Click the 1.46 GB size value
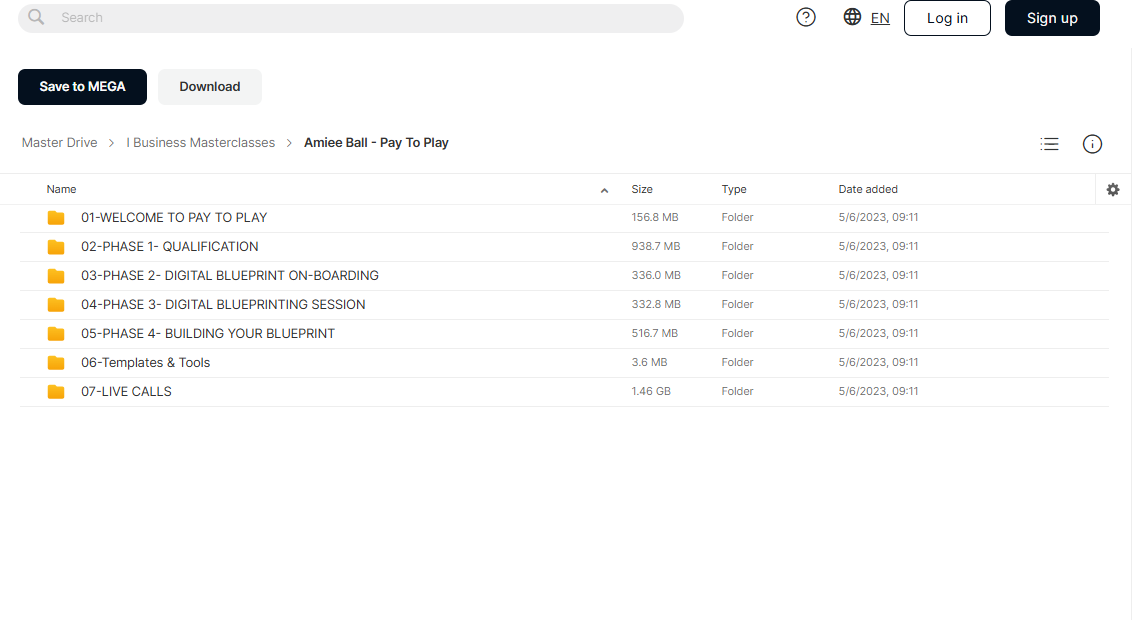The image size is (1132, 620). [x=650, y=391]
